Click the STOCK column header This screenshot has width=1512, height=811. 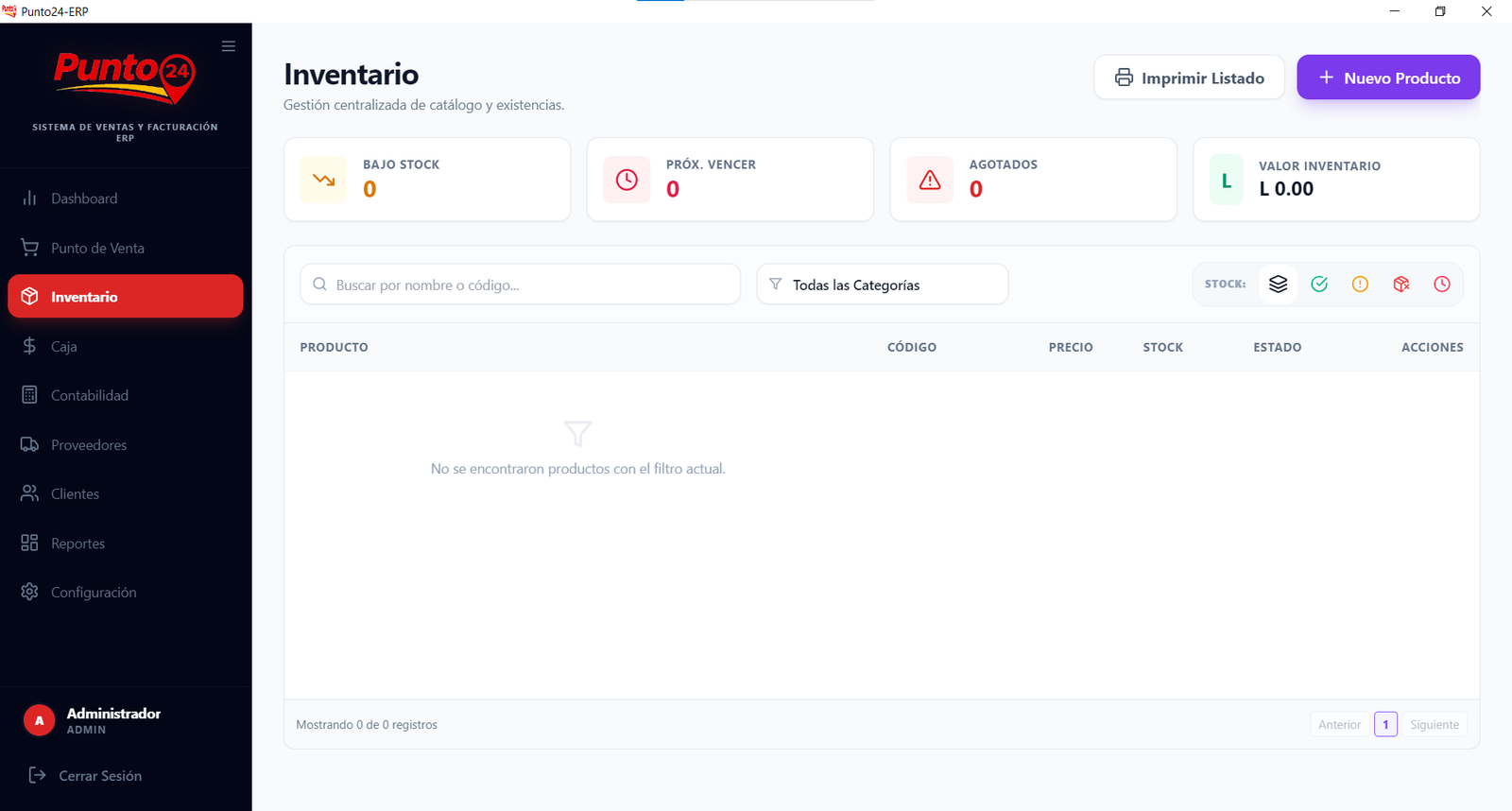point(1163,347)
